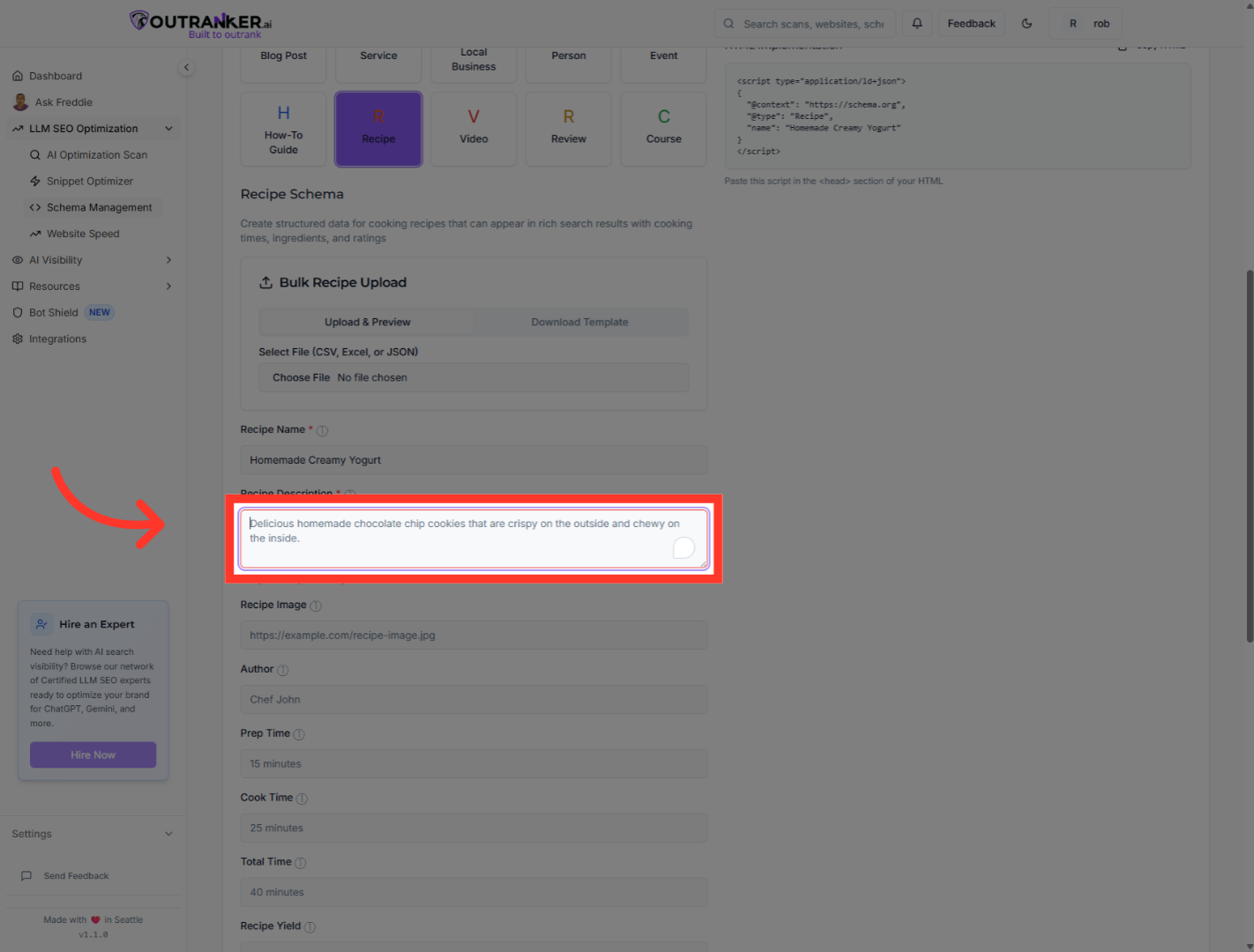Expand the AI Visibility section
Screen dimensions: 1254x952
tap(168, 260)
